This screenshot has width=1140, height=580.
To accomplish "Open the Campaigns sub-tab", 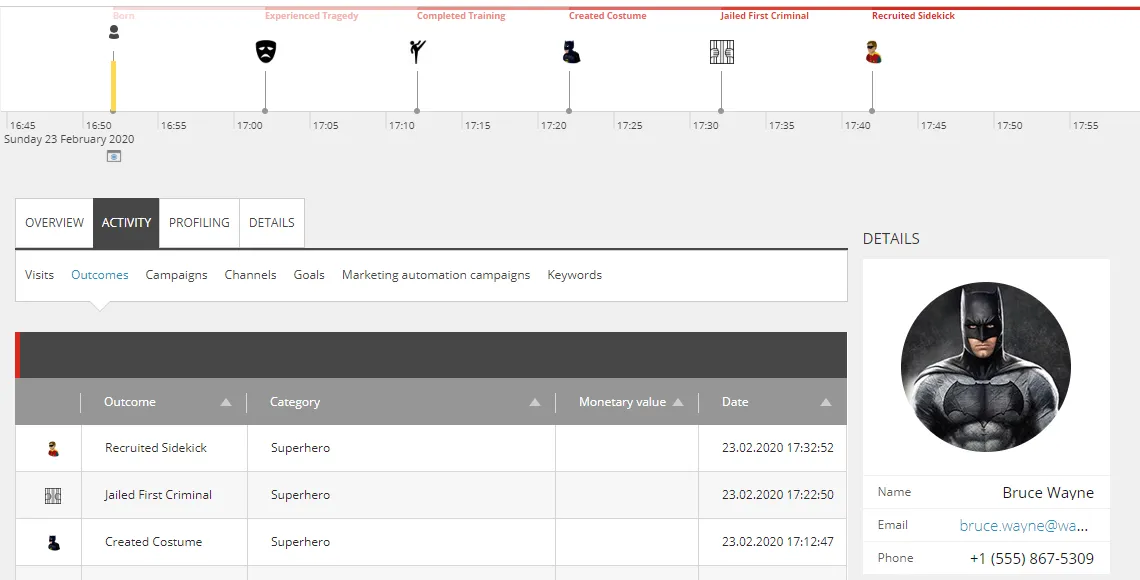I will tap(176, 275).
